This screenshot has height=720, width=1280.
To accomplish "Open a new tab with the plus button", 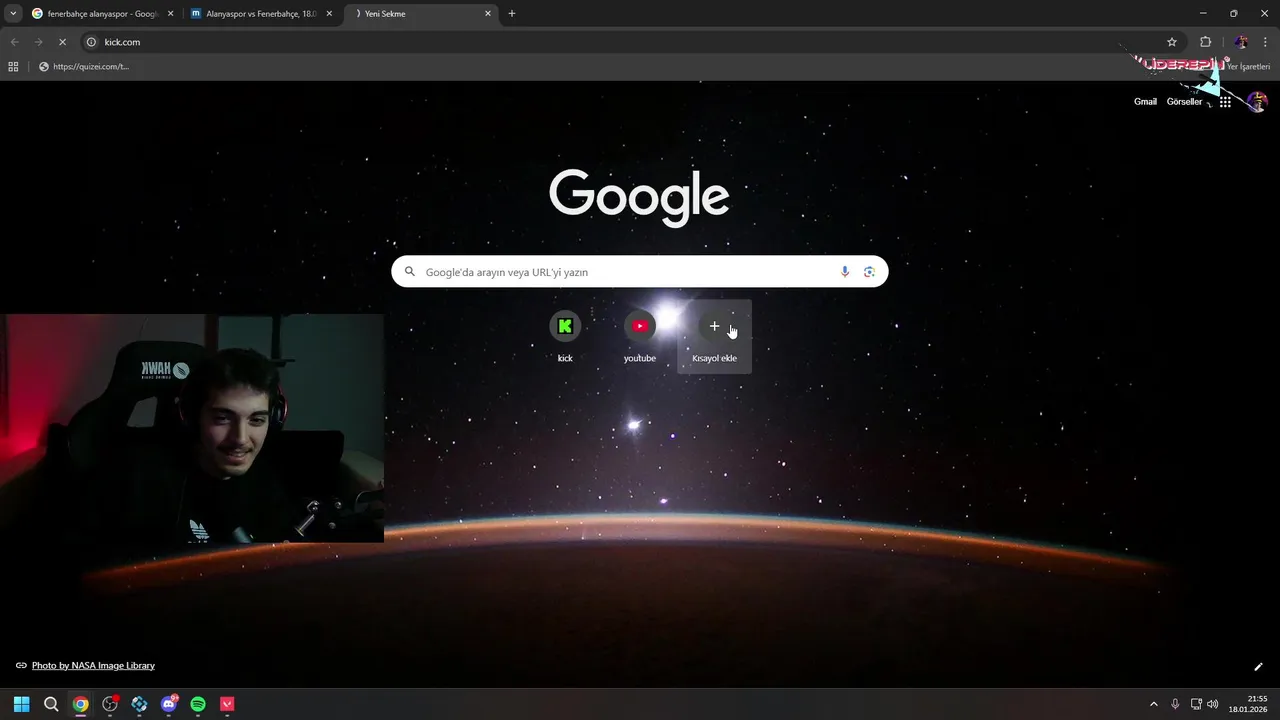I will click(512, 14).
